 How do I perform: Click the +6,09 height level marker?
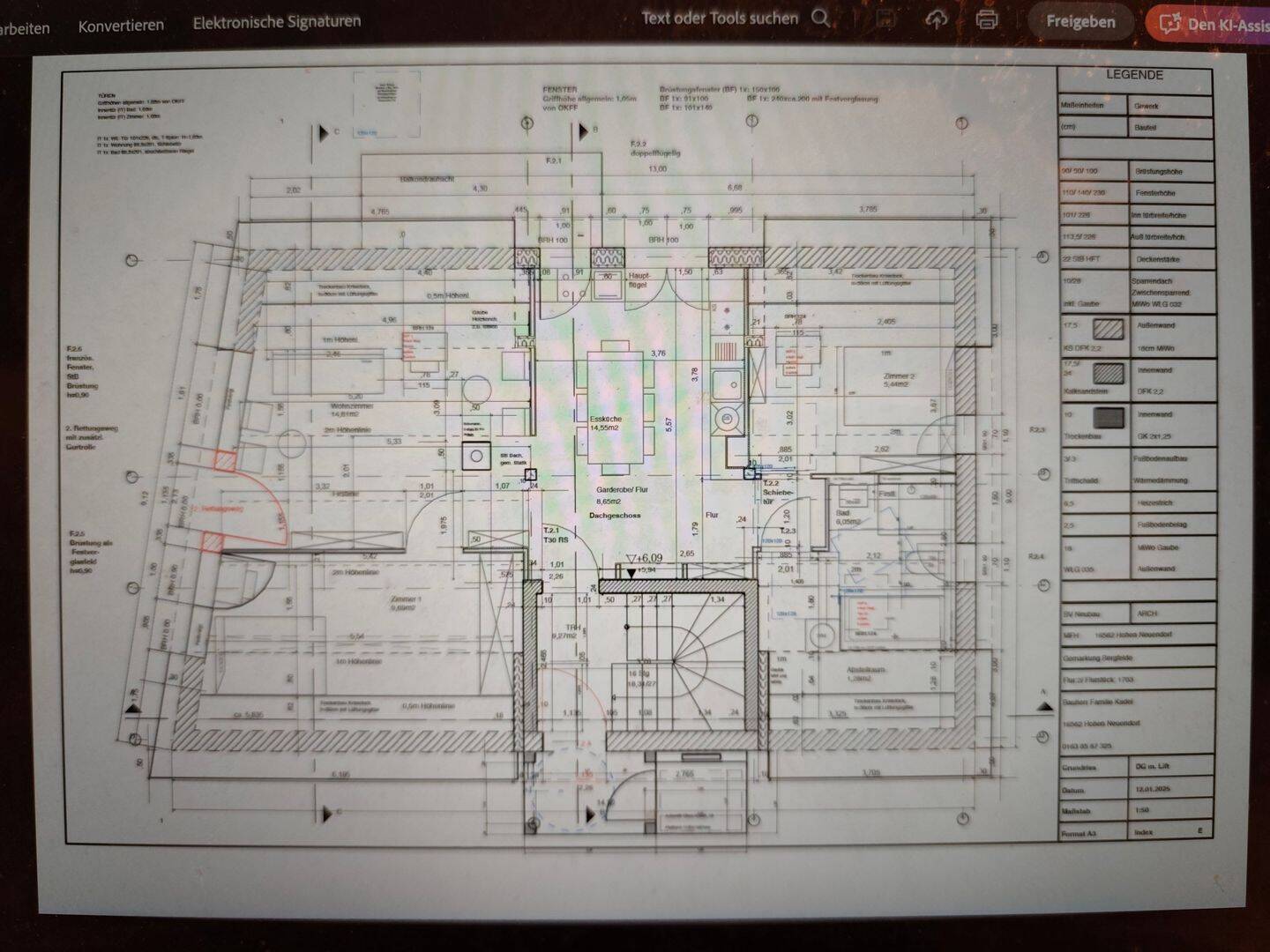(x=643, y=559)
